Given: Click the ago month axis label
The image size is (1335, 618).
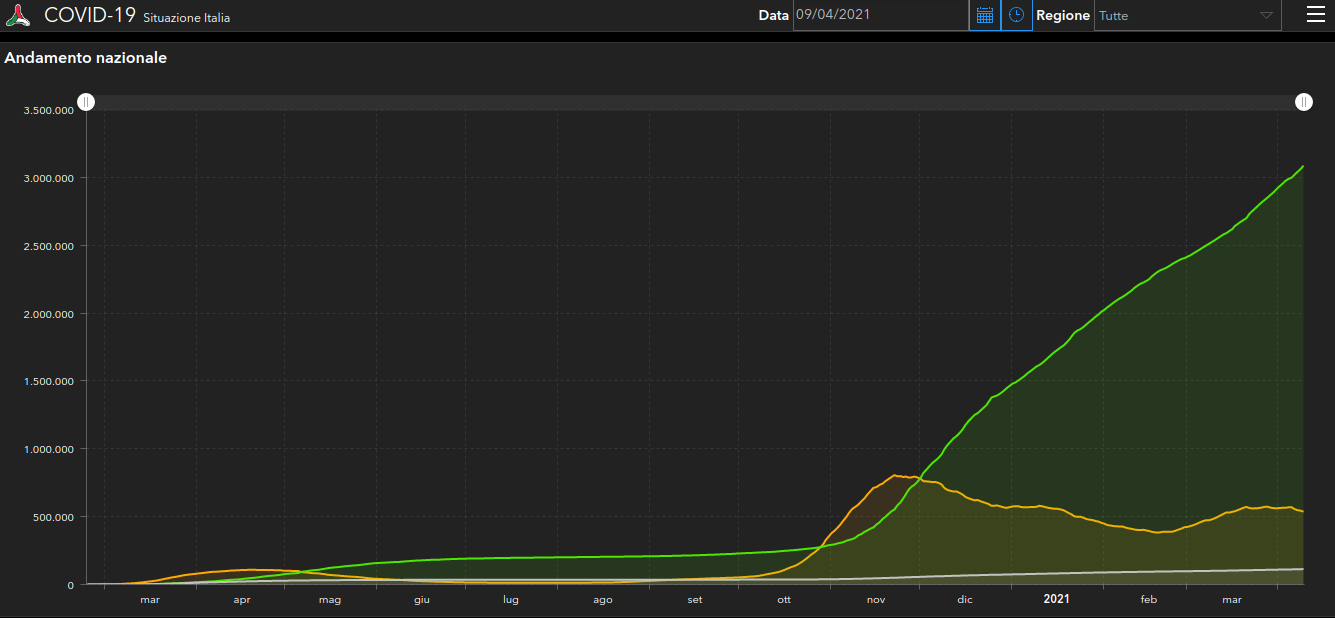Looking at the screenshot, I should (603, 600).
